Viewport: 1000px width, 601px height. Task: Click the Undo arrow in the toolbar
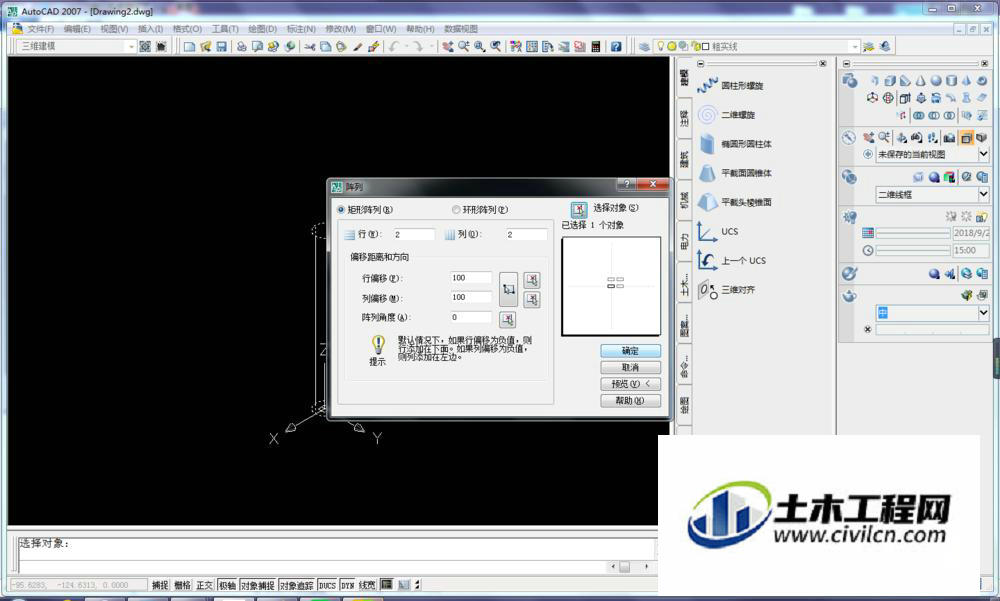point(394,47)
